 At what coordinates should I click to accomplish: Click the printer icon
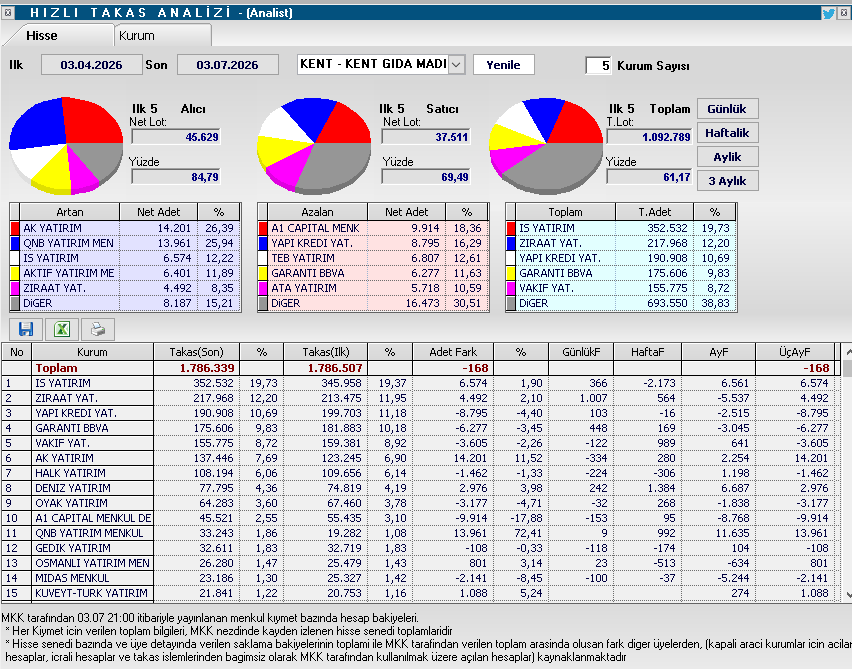click(x=98, y=329)
